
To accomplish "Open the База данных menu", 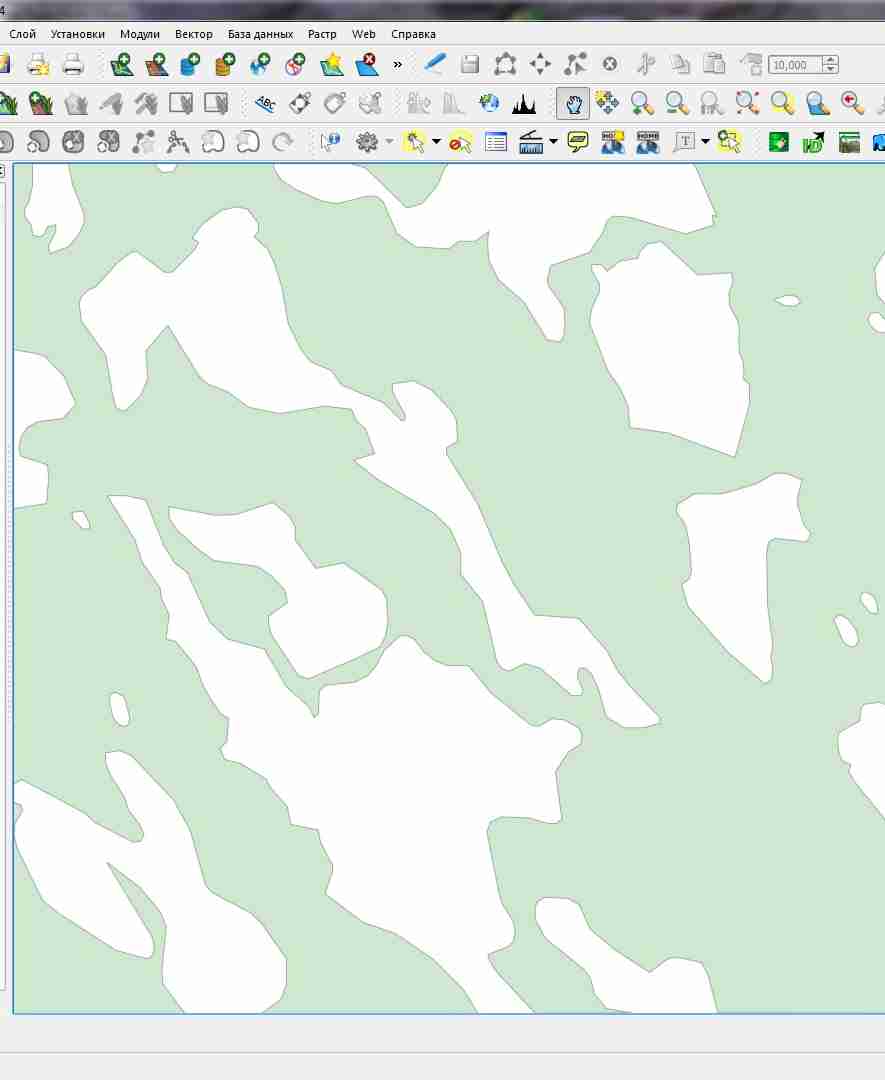I will pyautogui.click(x=260, y=34).
